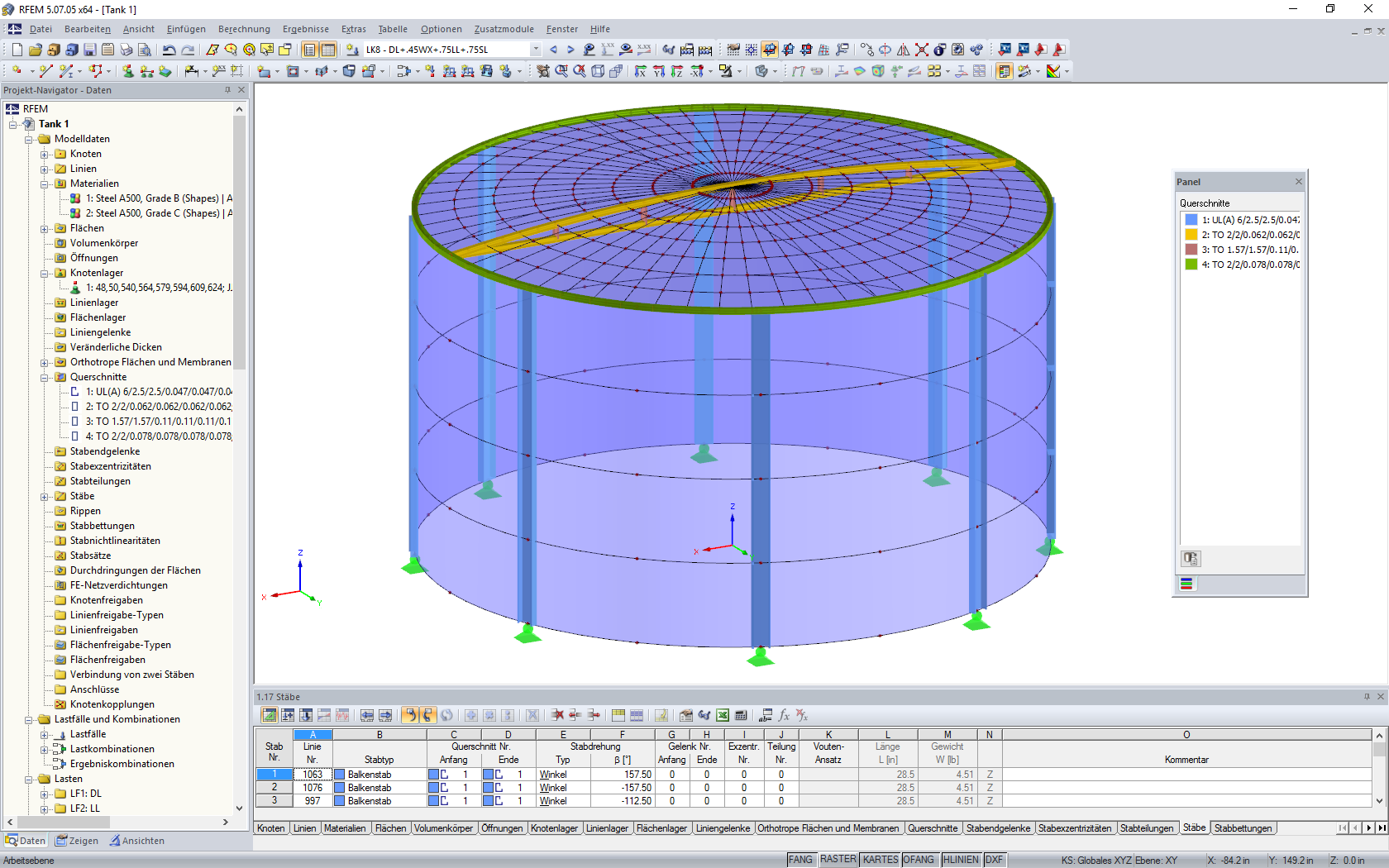Export the Stäbe table to Excel

721,716
